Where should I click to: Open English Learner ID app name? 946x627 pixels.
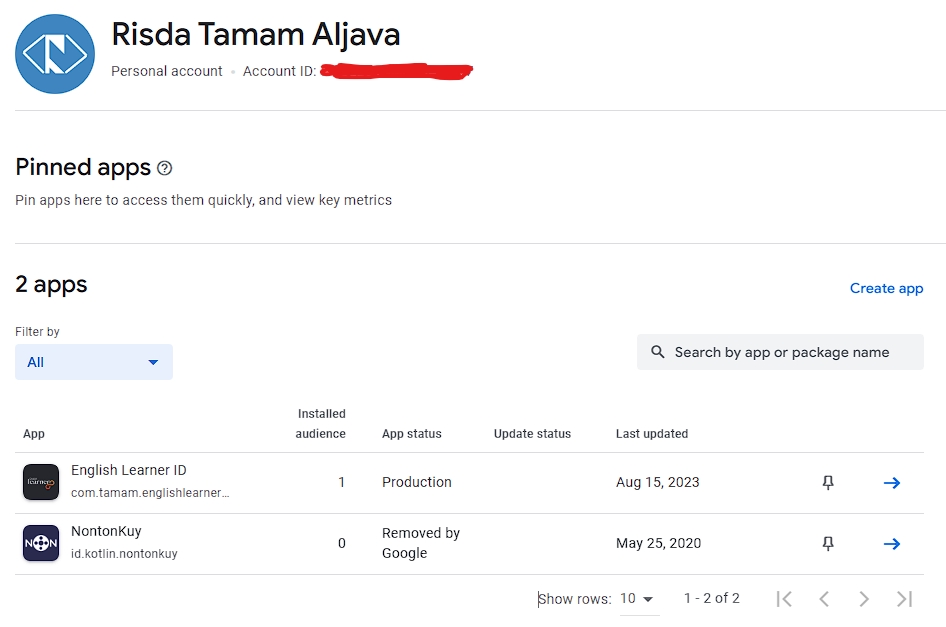tap(128, 470)
